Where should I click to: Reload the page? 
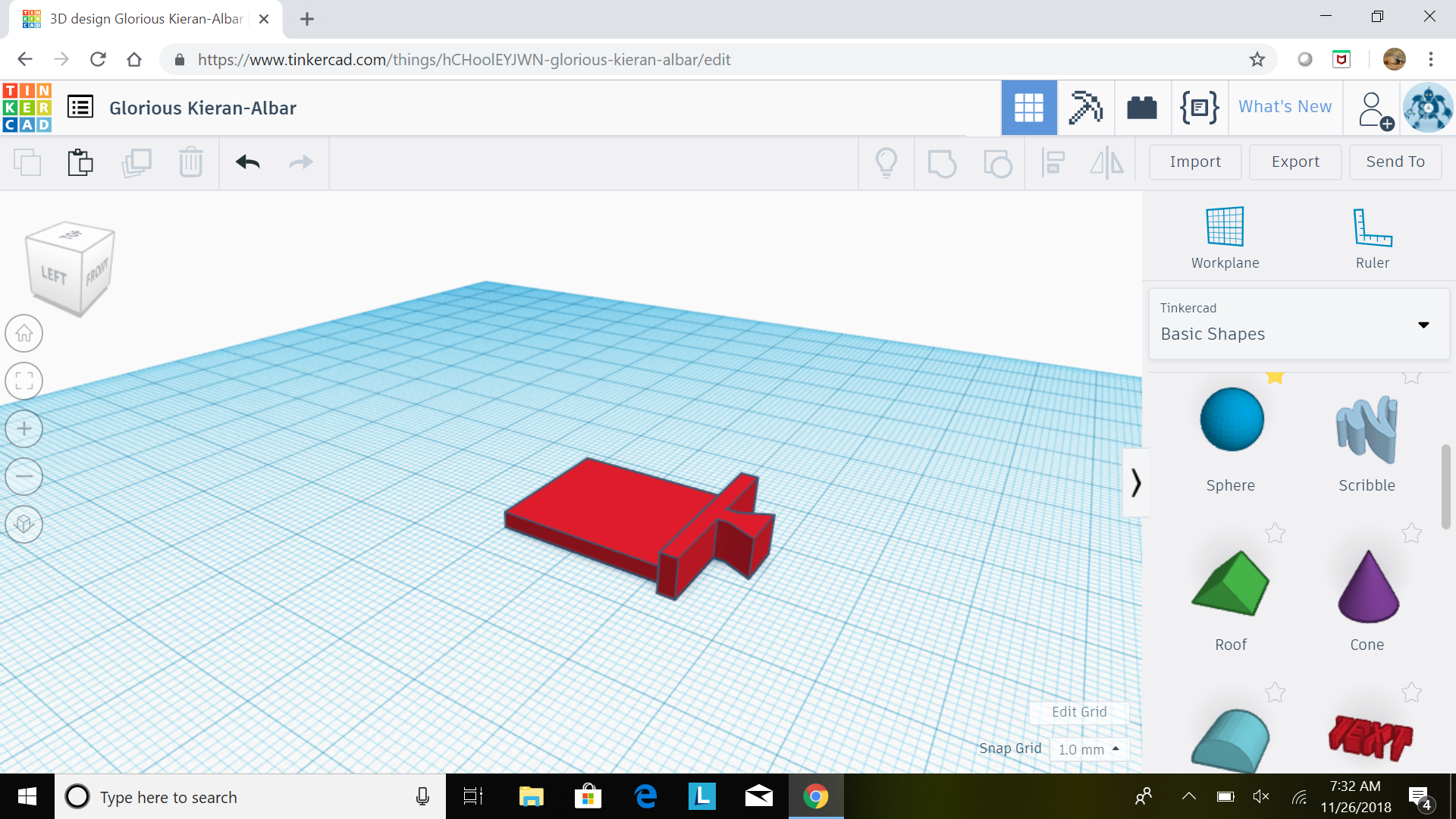(x=98, y=59)
